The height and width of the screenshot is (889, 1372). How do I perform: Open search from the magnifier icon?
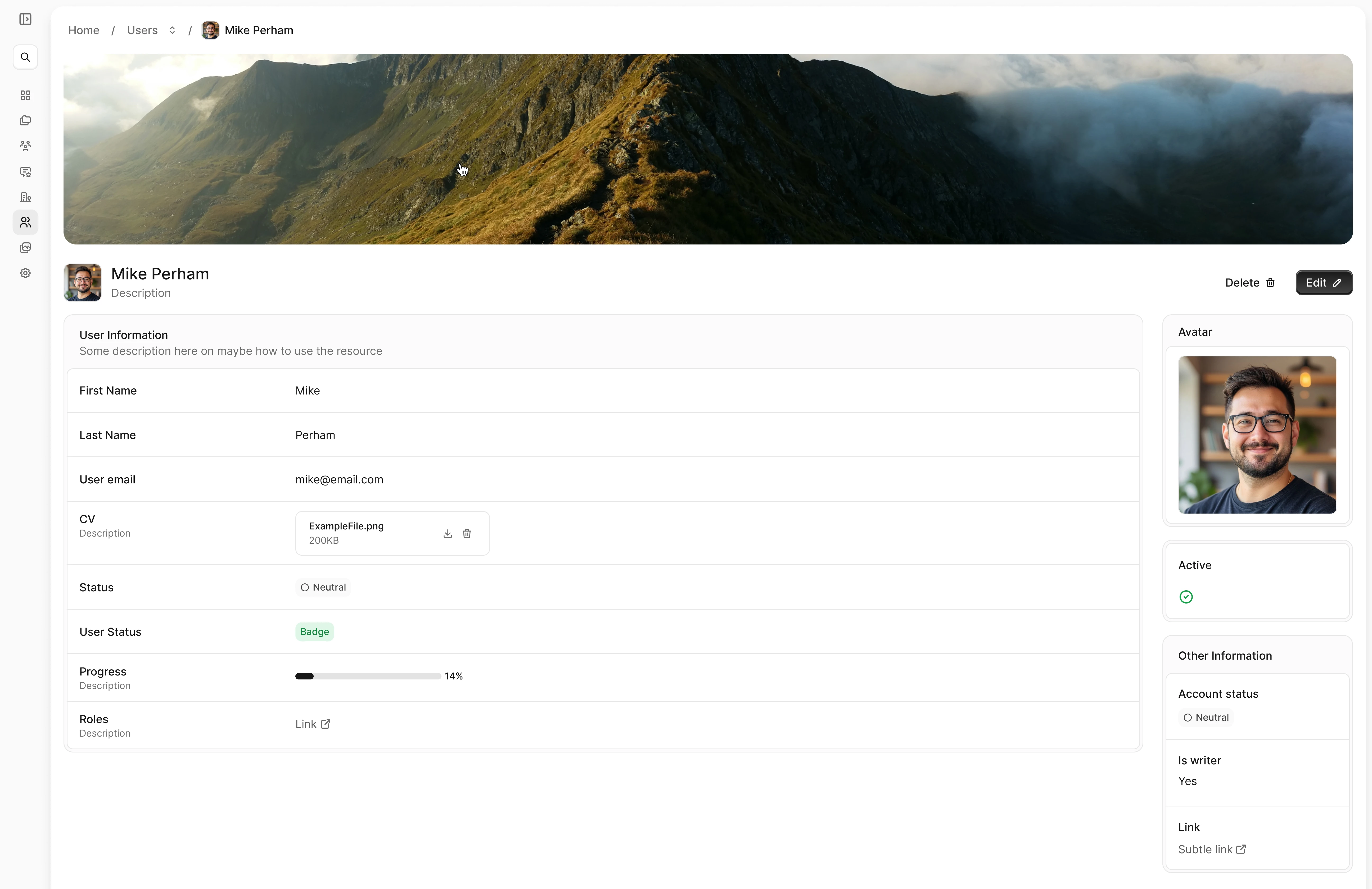click(25, 57)
